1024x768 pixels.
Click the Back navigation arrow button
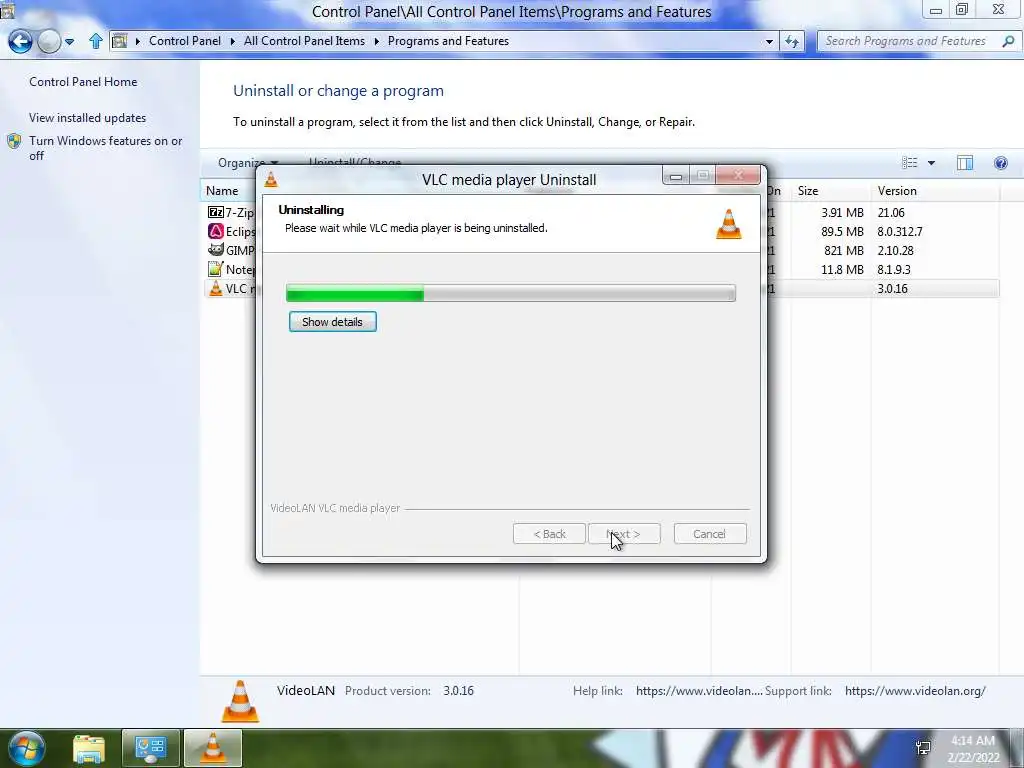[20, 42]
